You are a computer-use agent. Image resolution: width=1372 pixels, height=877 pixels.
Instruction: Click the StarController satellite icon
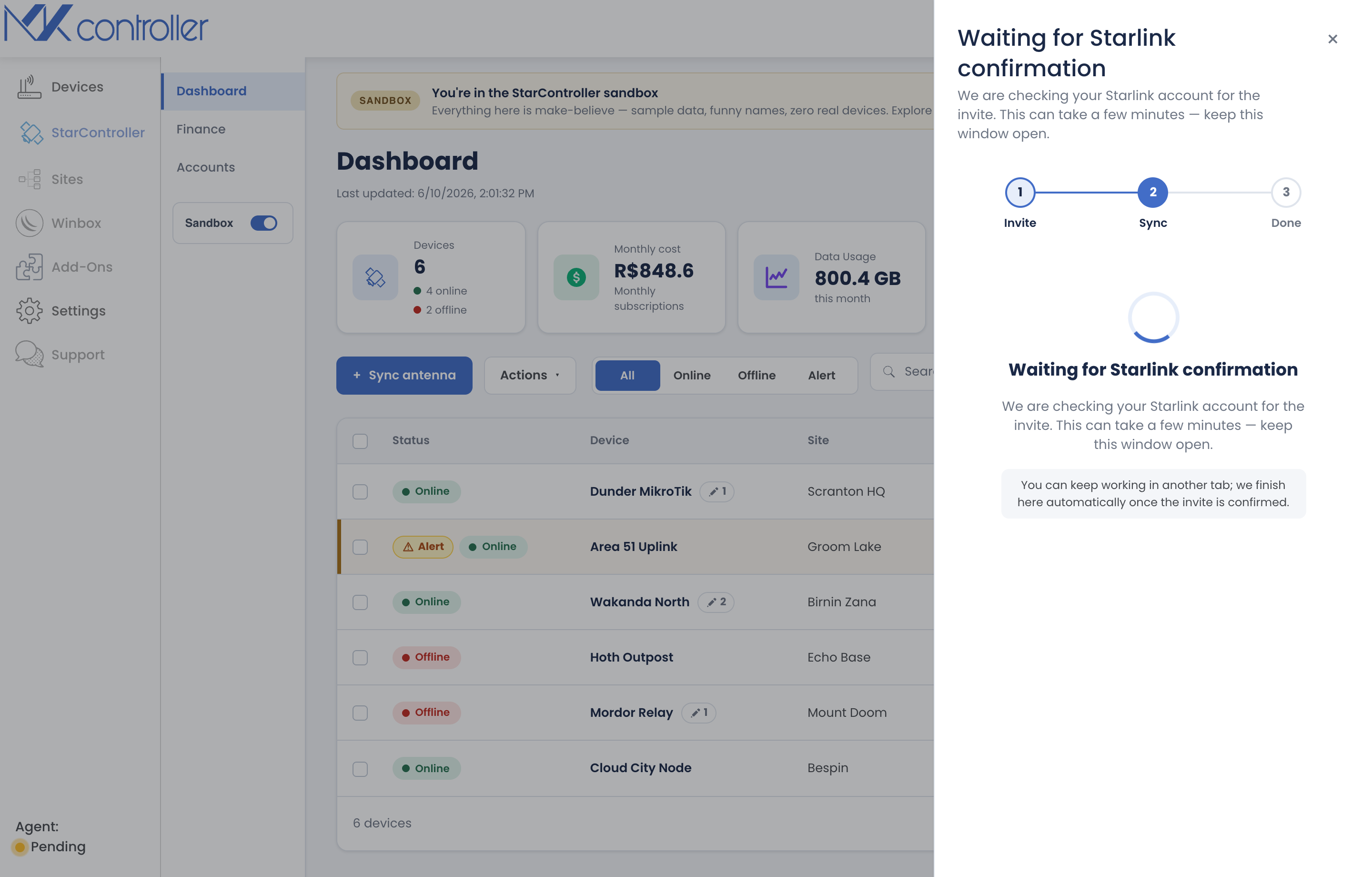[x=31, y=133]
